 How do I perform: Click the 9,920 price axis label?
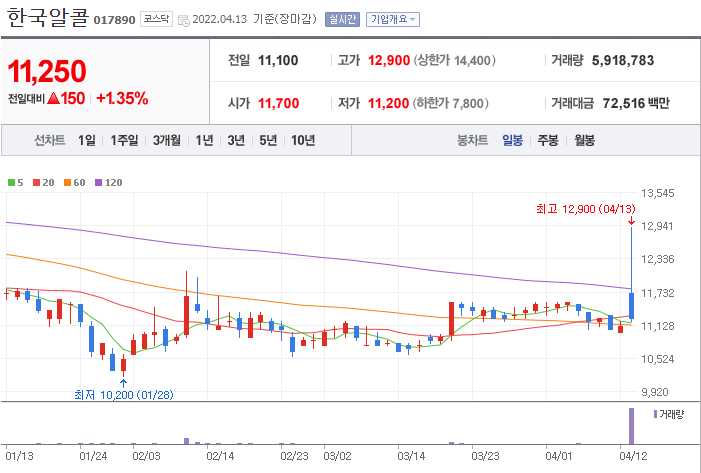(x=655, y=392)
